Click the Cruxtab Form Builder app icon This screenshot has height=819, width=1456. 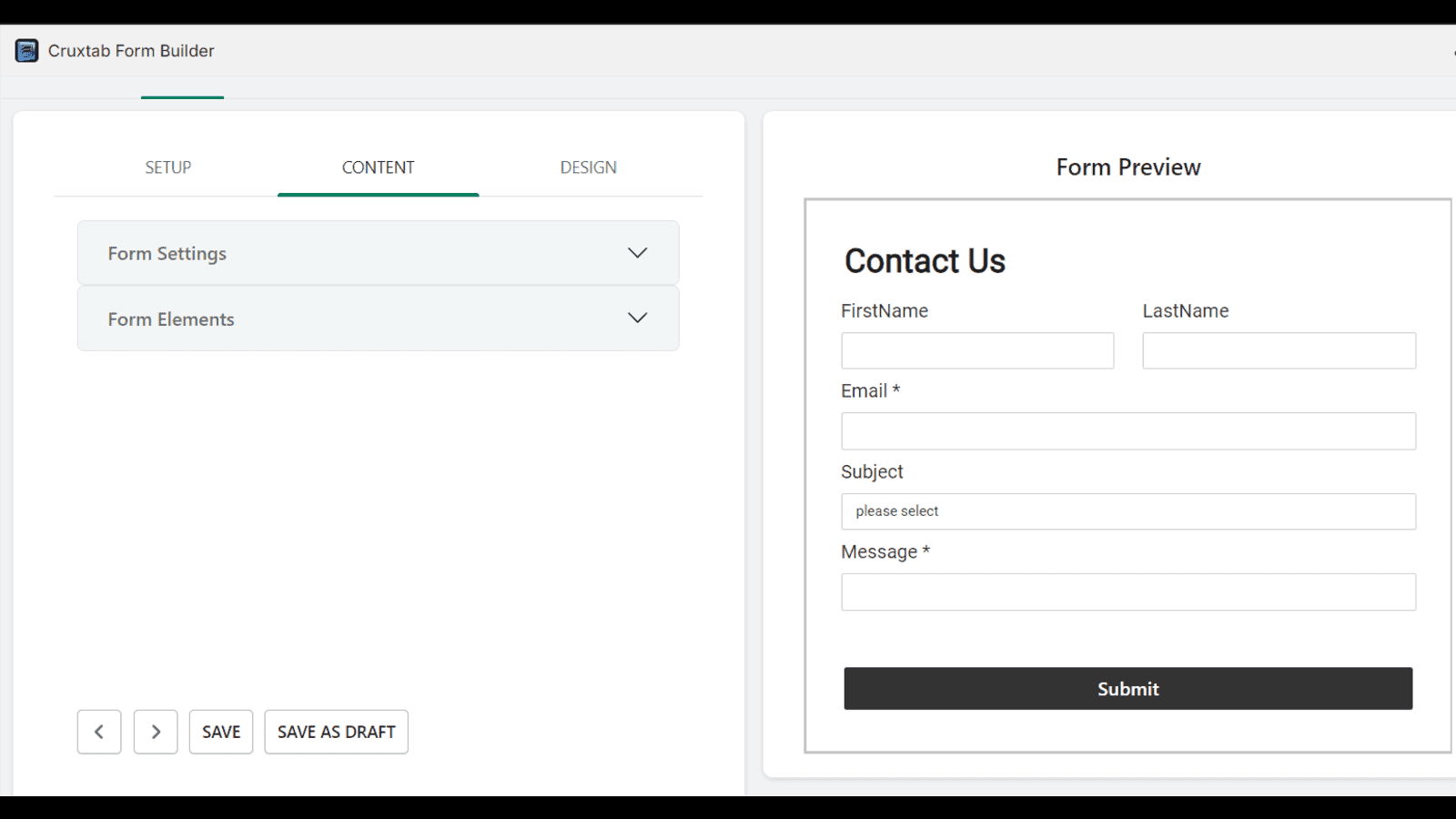(27, 50)
